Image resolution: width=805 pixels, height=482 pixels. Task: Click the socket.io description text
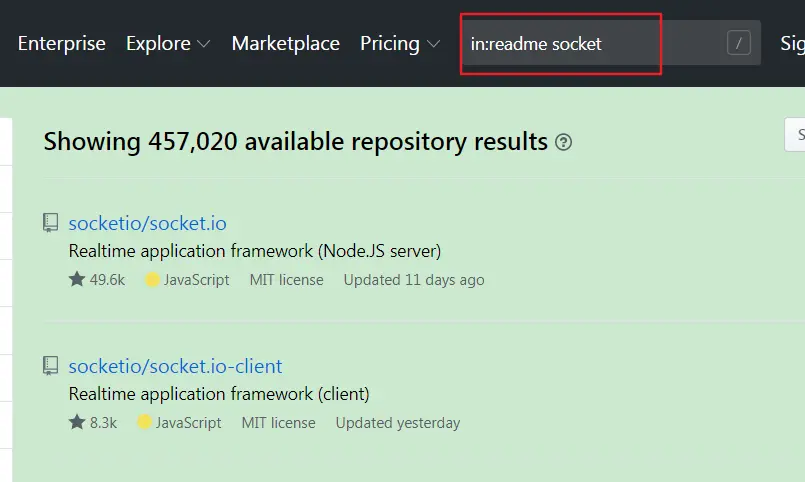(x=254, y=250)
